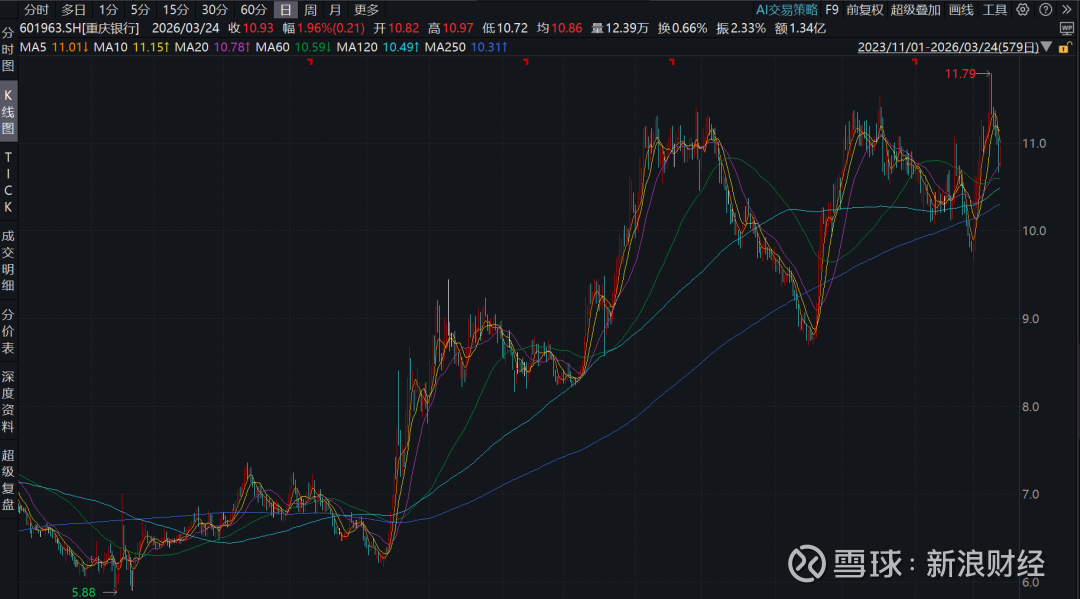Viewport: 1080px width, 599px height.
Task: Click the date range 2023/11/01-2026/03/24 link
Action: point(948,48)
